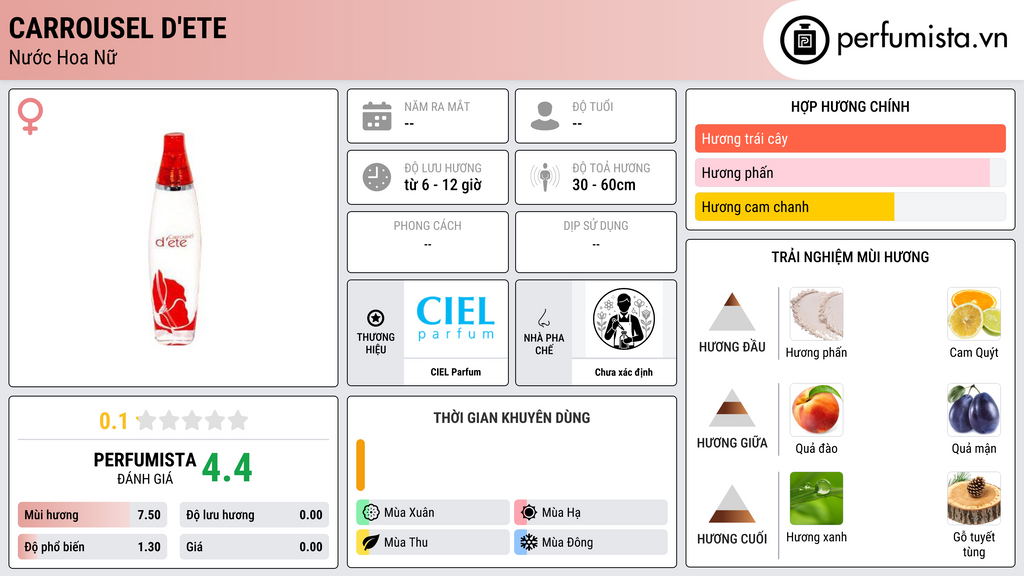Viewport: 1024px width, 576px height.
Task: Click the Hương đầu pyramid icon
Action: (x=732, y=312)
